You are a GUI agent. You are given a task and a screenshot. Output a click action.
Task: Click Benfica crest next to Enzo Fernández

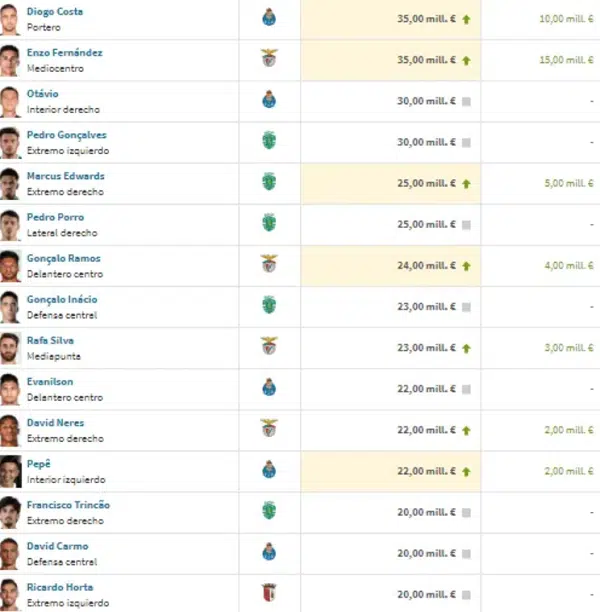click(x=268, y=59)
